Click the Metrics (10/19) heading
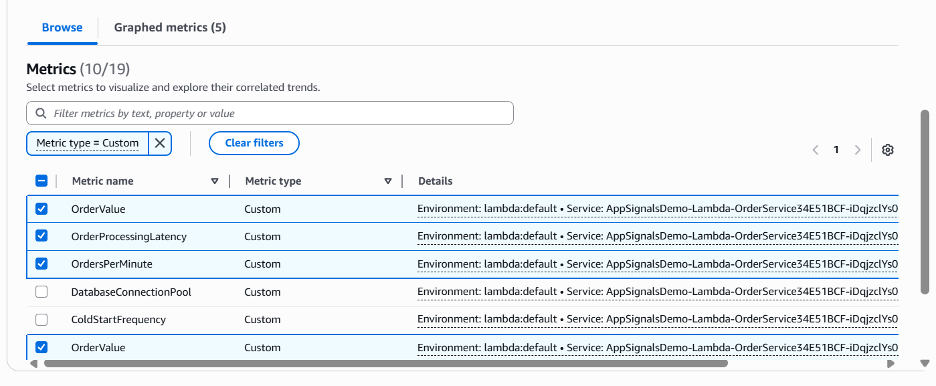 78,69
